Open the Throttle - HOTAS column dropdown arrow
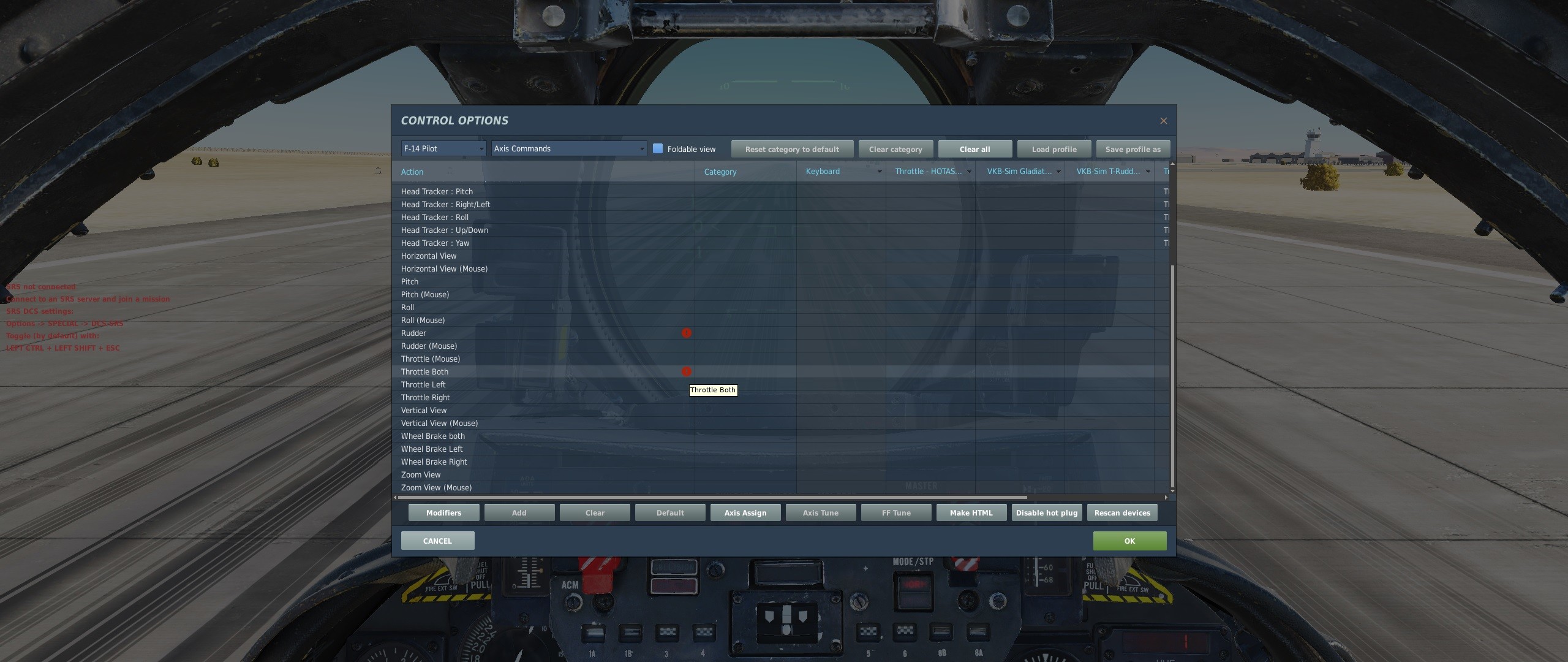Screen dimensions: 1568x662 (969, 172)
